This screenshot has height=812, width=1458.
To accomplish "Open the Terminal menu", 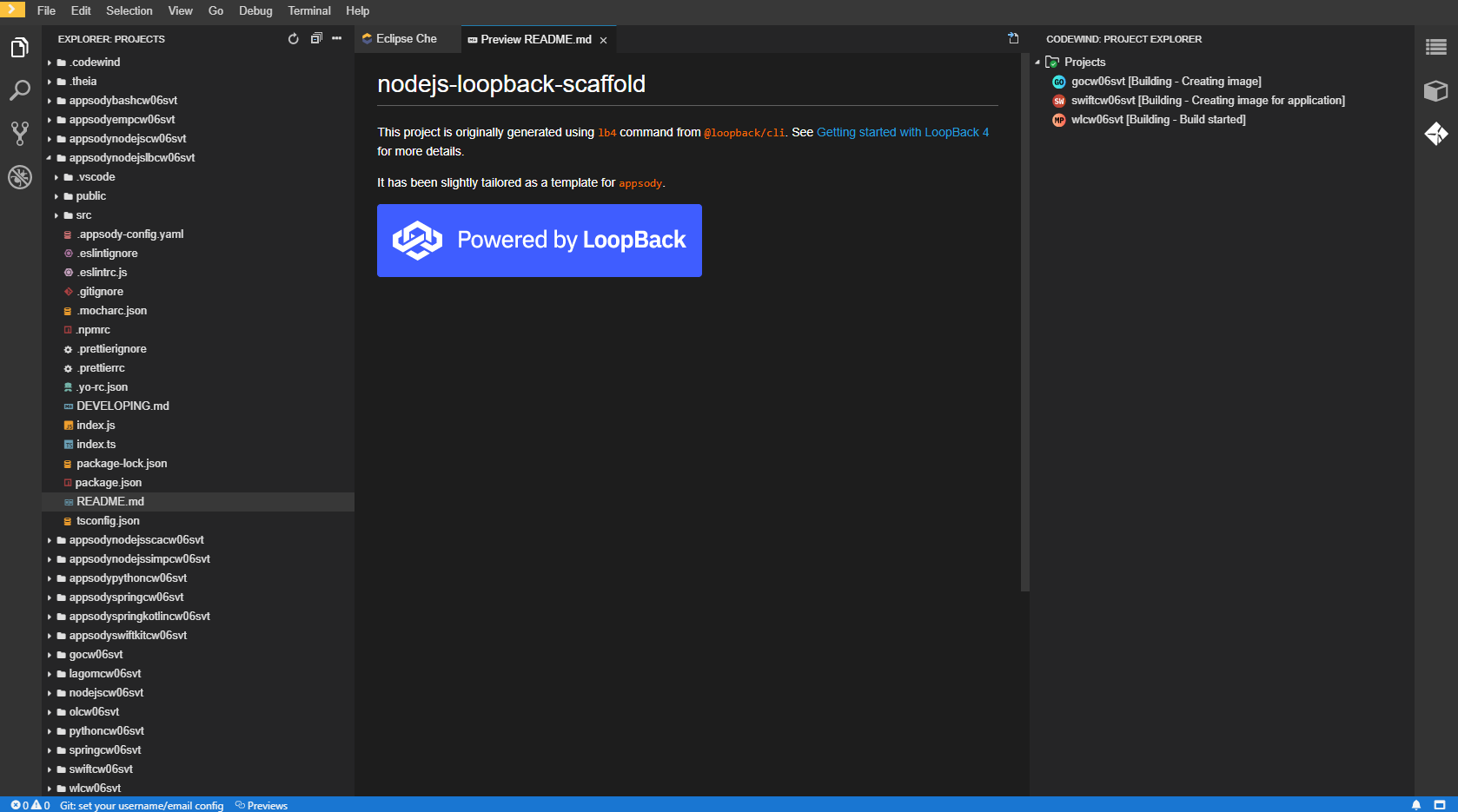I will (x=308, y=10).
